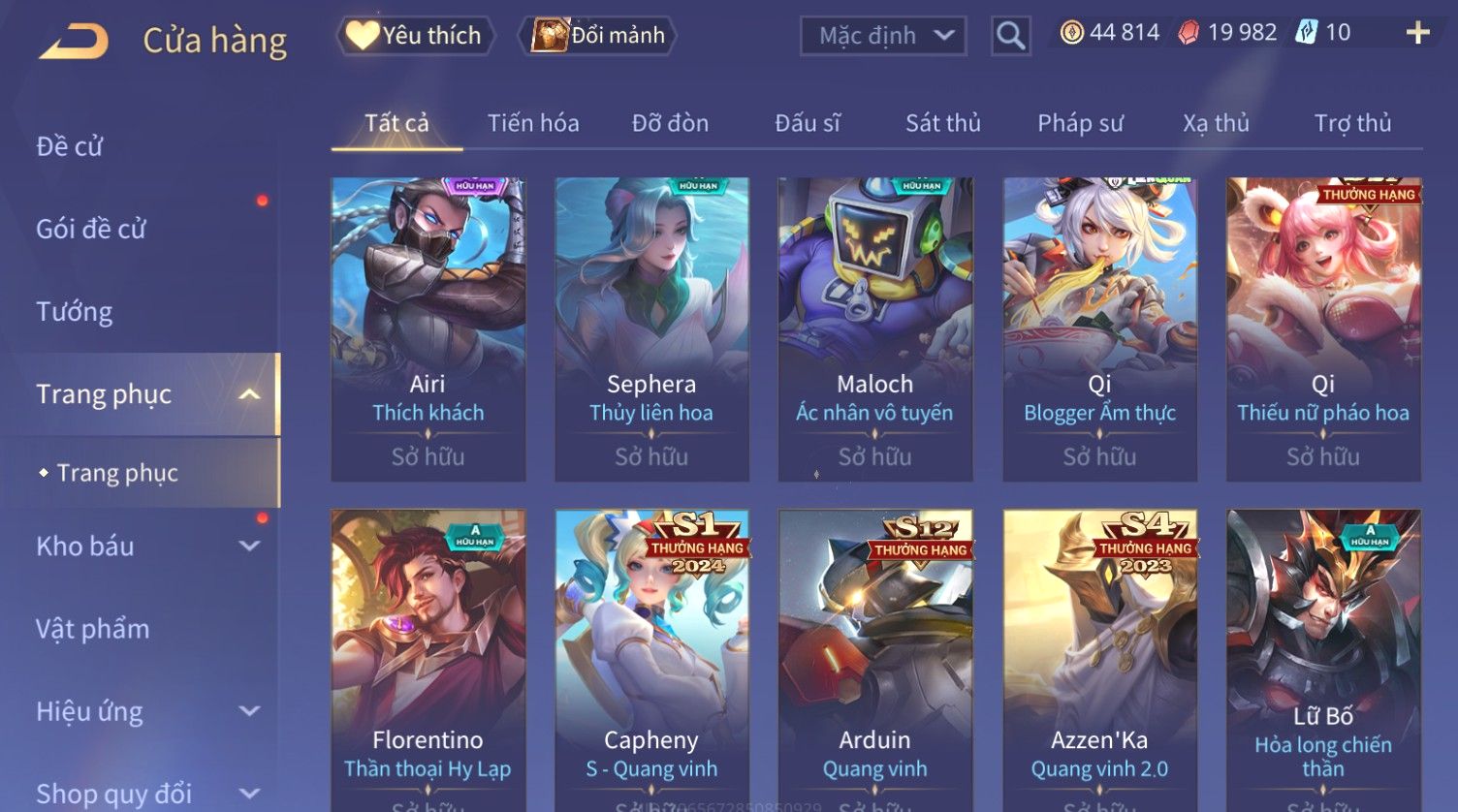Viewport: 1458px width, 812px height.
Task: Tap the Đổi mảnh chest icon
Action: [x=549, y=36]
